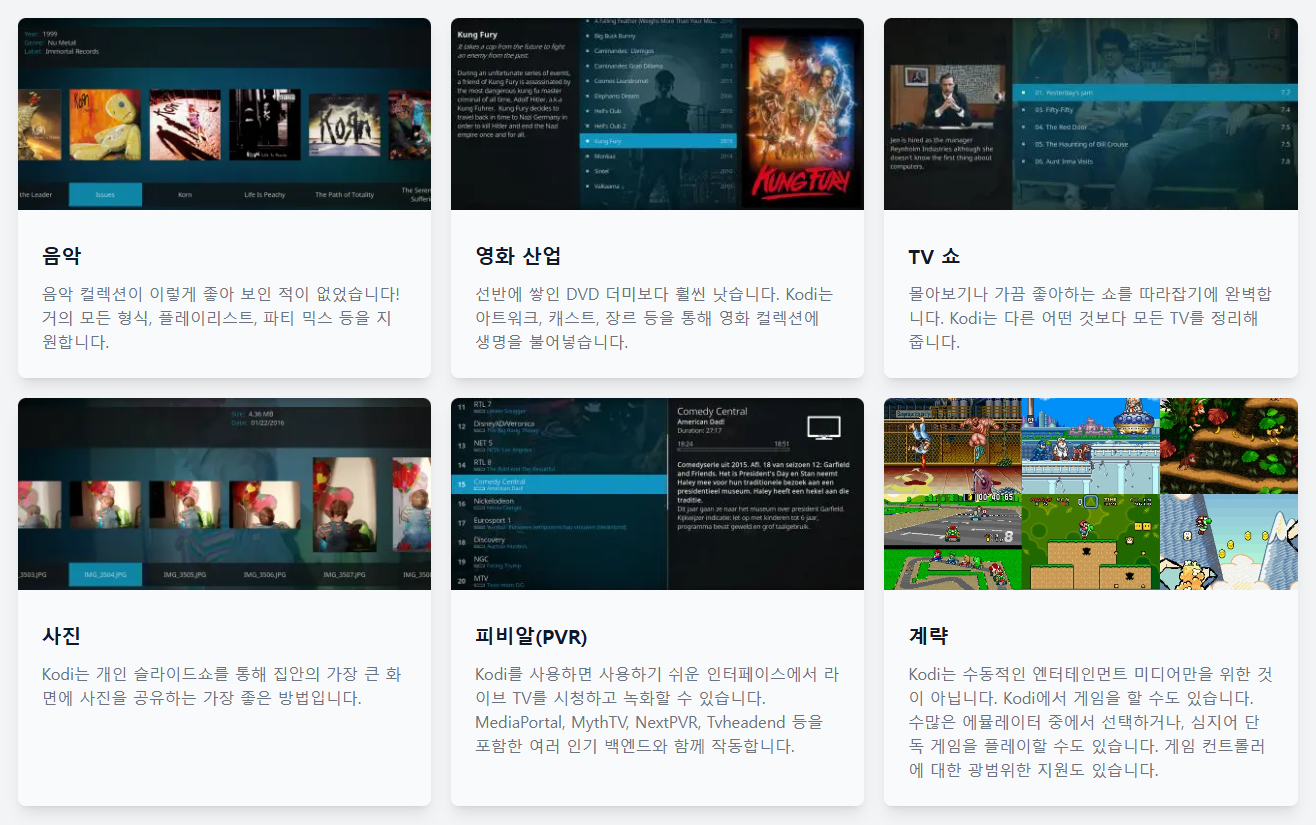Click the 계략 heading
The height and width of the screenshot is (825, 1316).
[928, 636]
